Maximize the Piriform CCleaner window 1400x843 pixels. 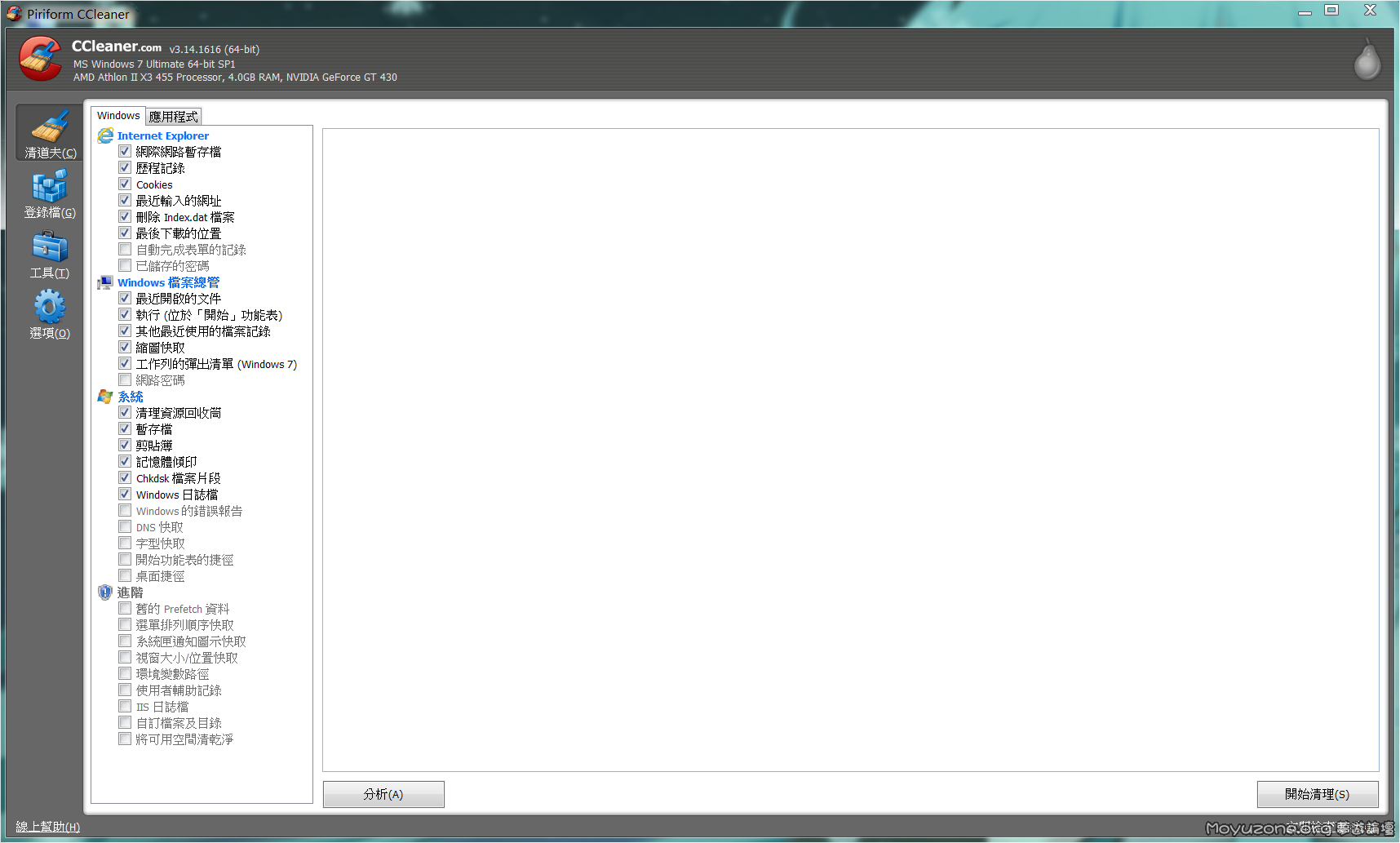pyautogui.click(x=1332, y=11)
